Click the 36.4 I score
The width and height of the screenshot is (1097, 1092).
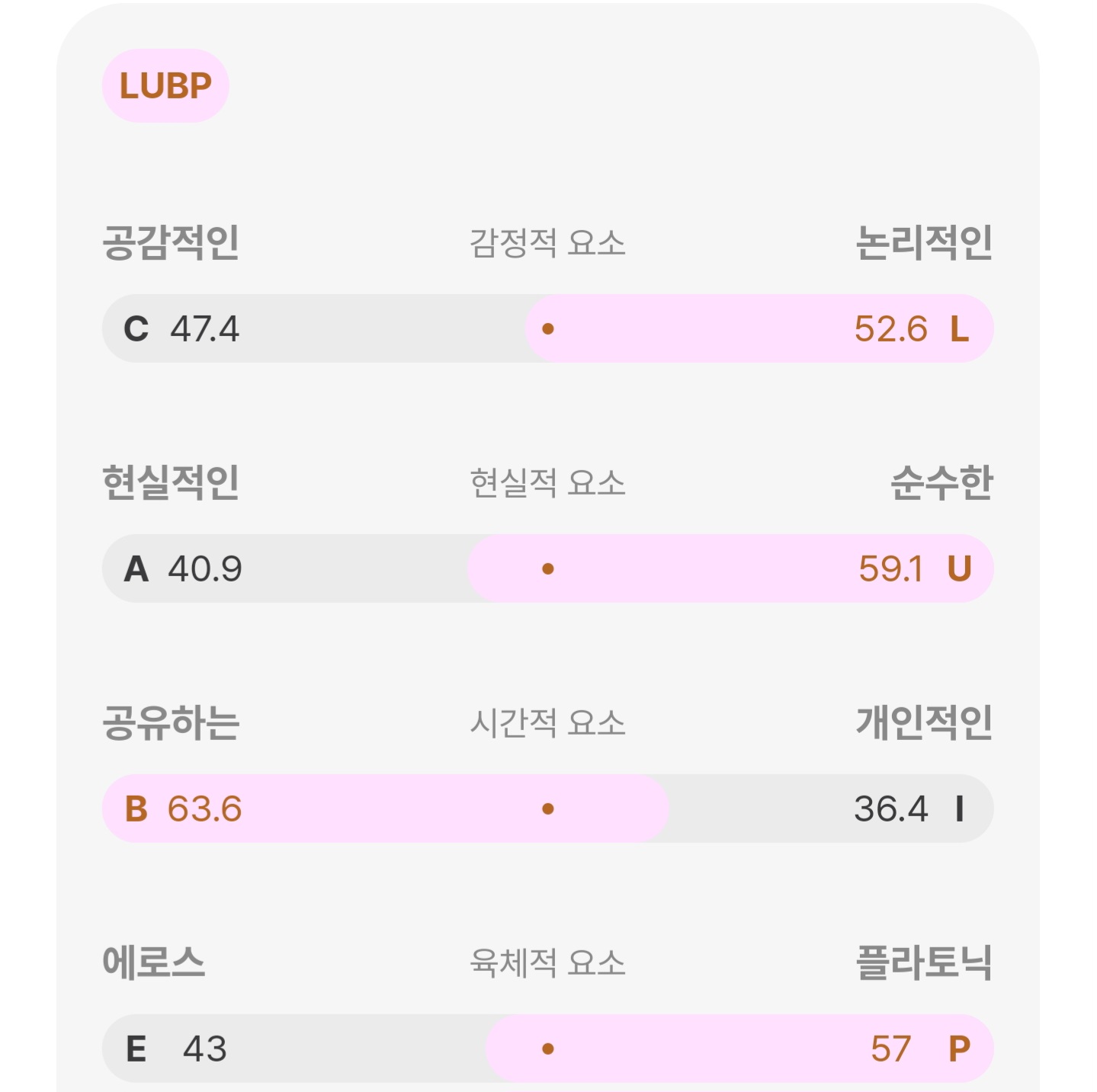pos(909,809)
